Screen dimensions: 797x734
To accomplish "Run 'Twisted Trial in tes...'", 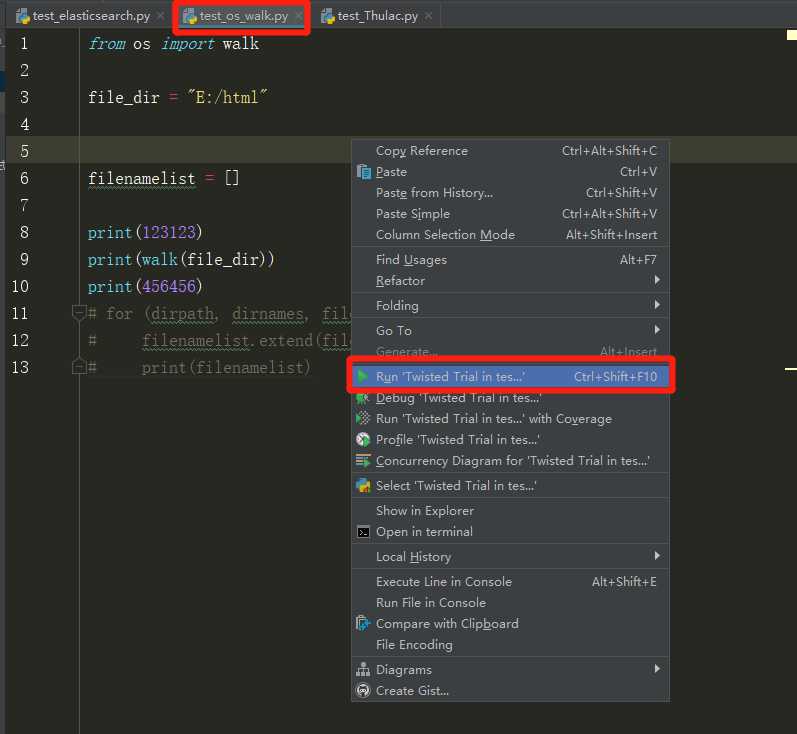I will pos(510,377).
